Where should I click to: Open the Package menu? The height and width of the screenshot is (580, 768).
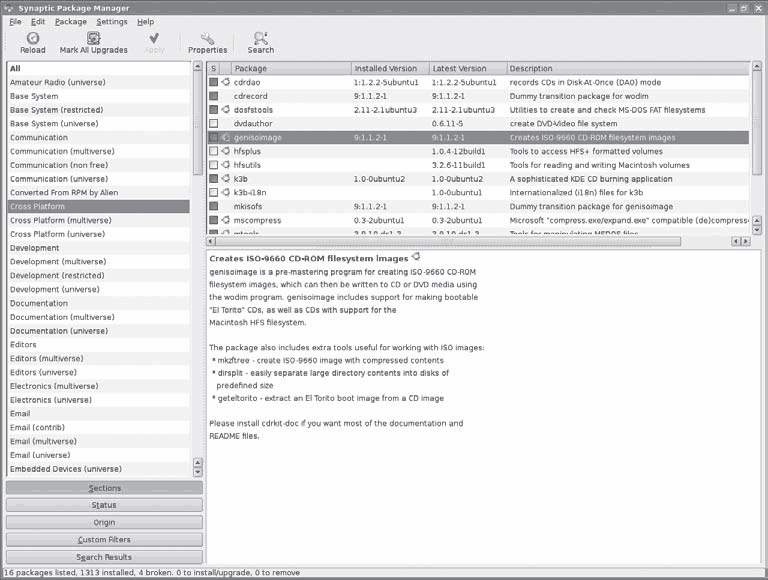[70, 21]
